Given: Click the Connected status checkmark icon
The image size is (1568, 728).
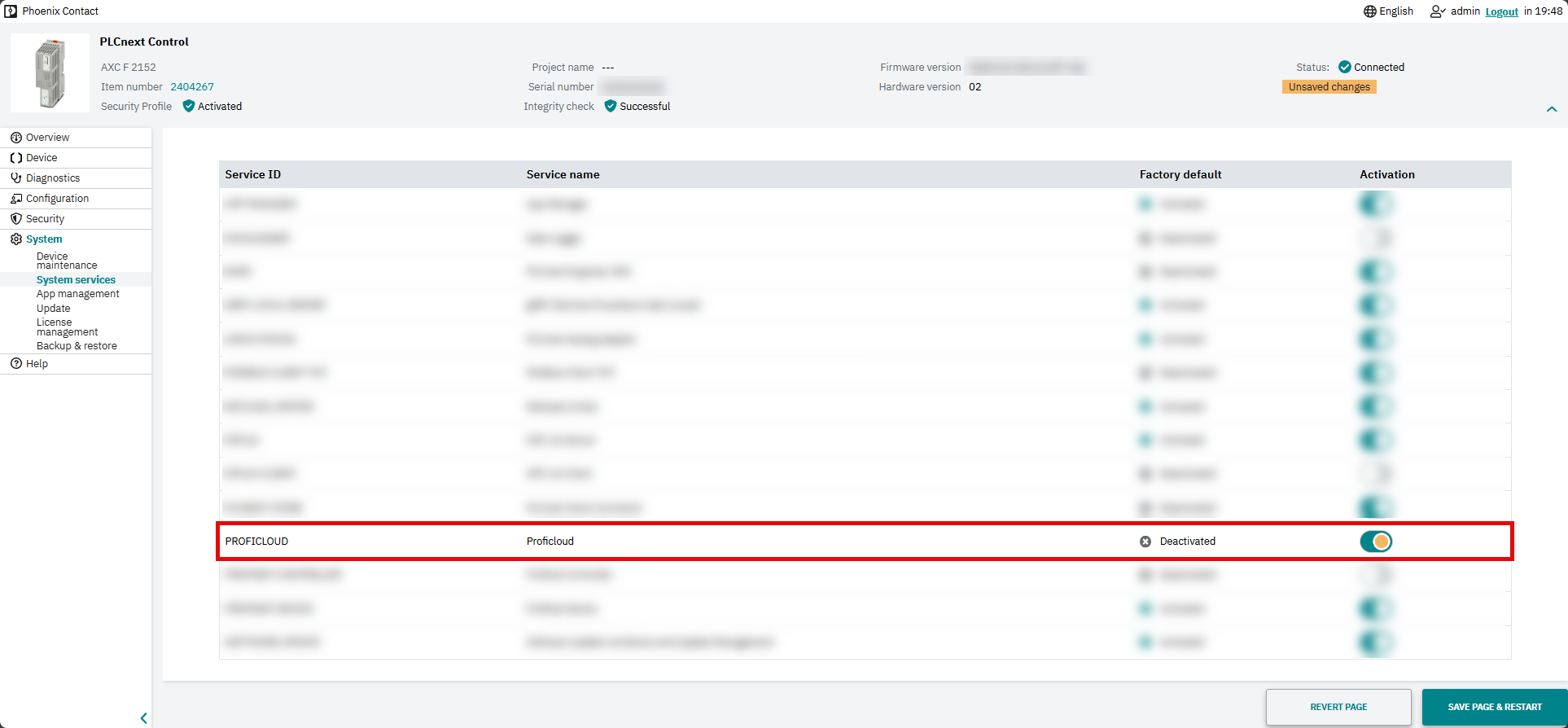Looking at the screenshot, I should (x=1345, y=67).
